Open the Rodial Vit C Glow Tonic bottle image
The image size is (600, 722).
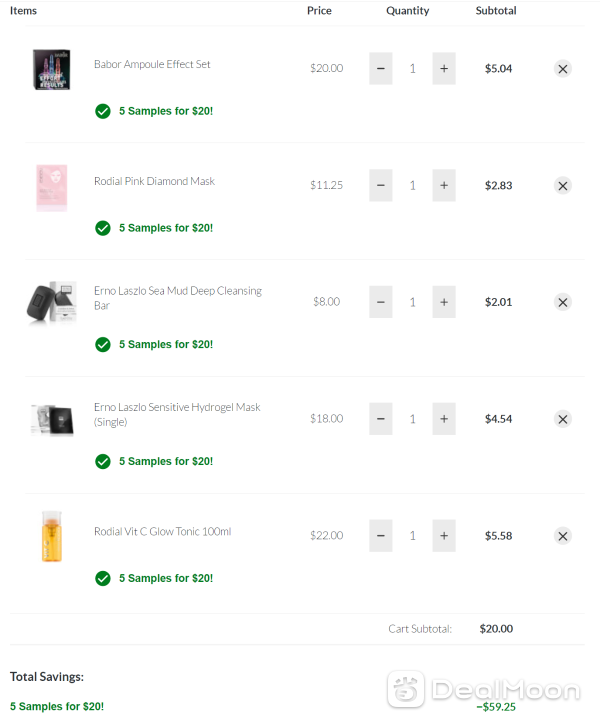pyautogui.click(x=52, y=536)
